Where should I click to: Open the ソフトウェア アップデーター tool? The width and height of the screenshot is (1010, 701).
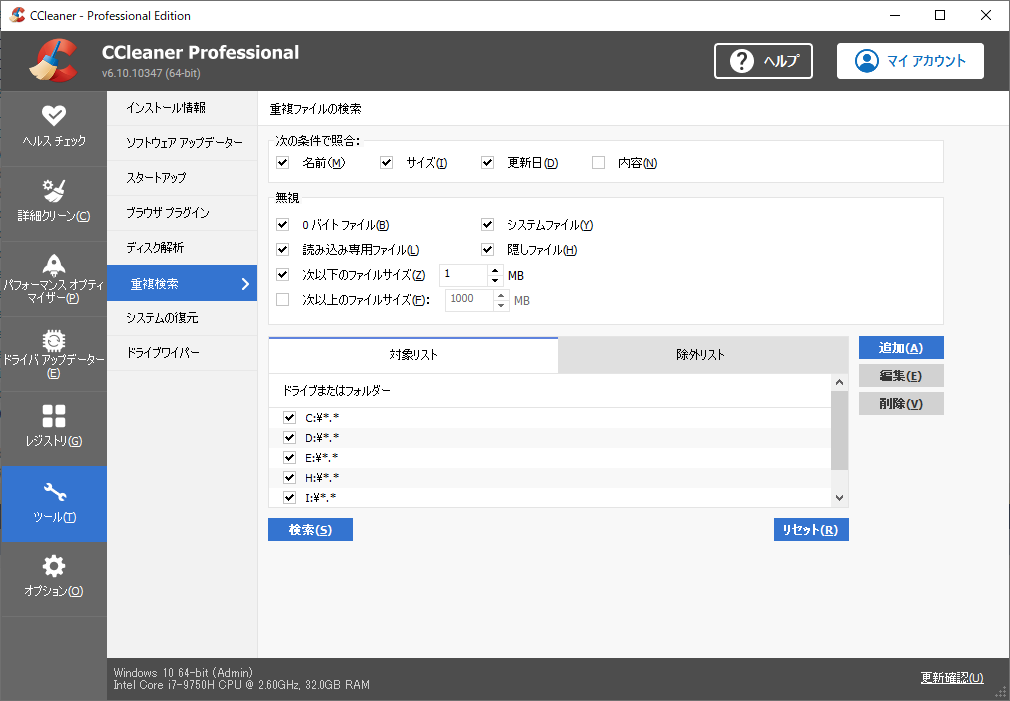pyautogui.click(x=182, y=142)
